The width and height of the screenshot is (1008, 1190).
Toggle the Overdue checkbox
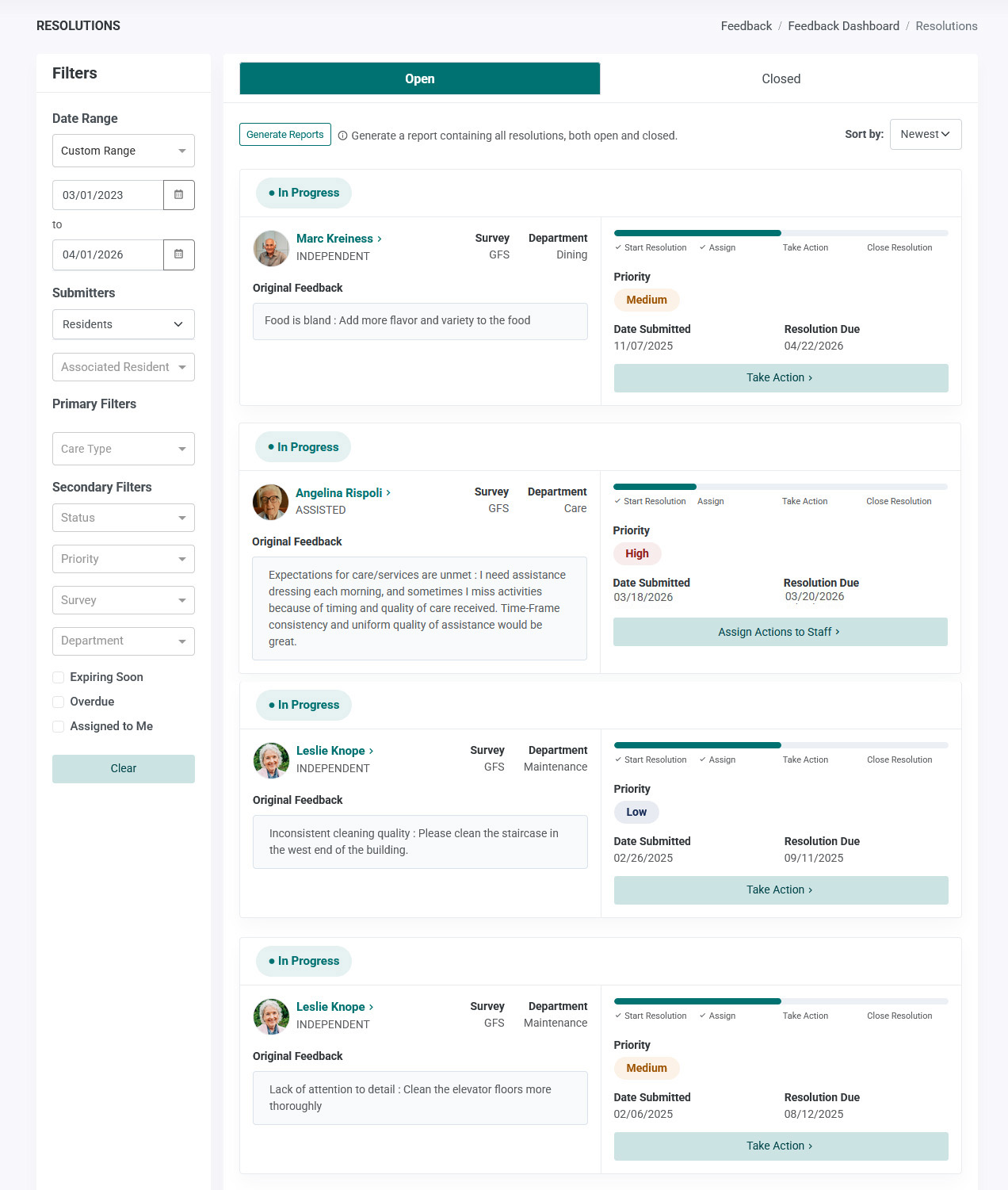click(x=58, y=702)
